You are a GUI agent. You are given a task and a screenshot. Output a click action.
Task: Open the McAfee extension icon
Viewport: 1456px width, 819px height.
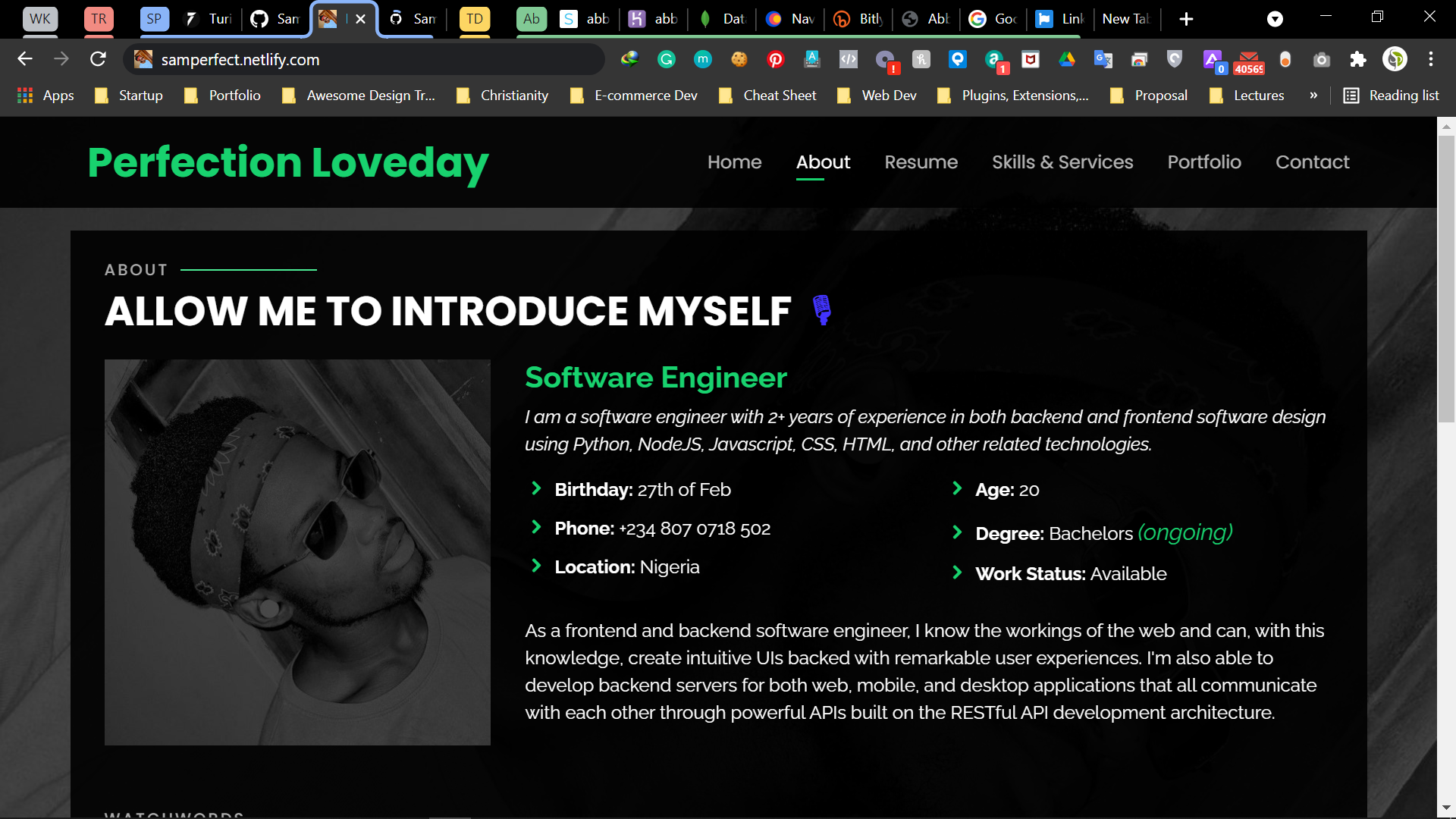(x=1031, y=59)
